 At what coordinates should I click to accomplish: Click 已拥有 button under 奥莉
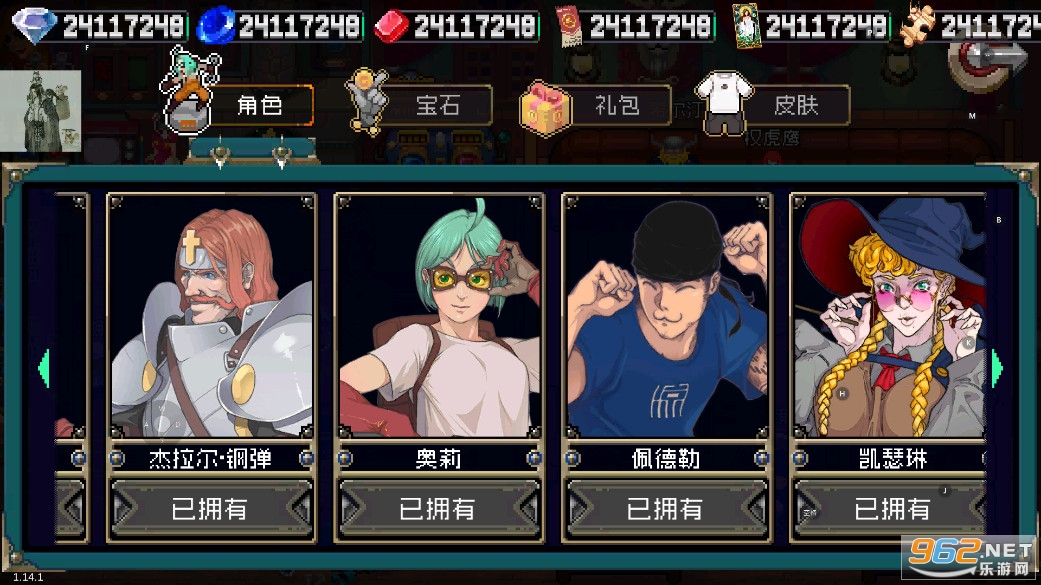[439, 509]
